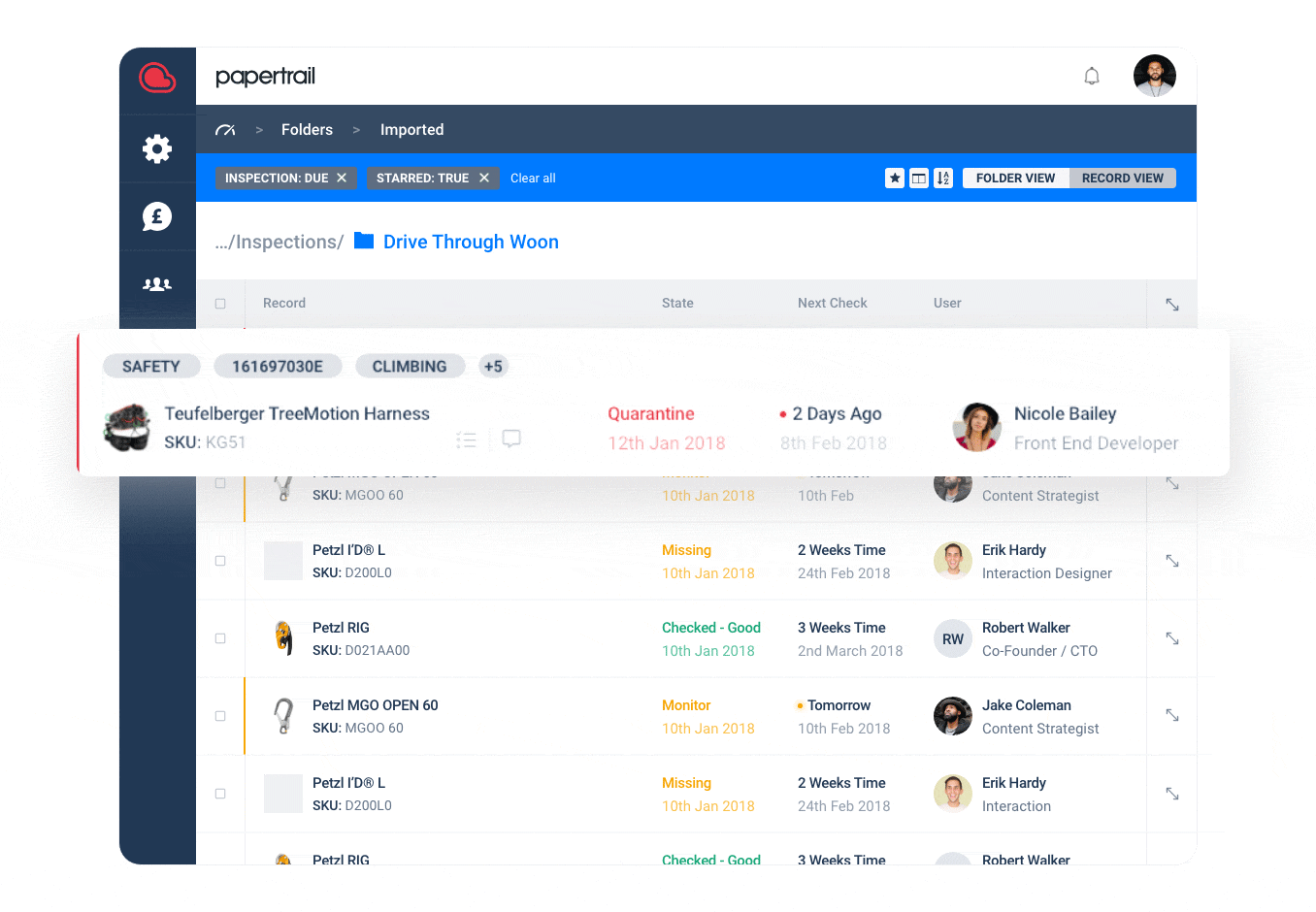Select checkbox for first Petzl RIG row
The height and width of the screenshot is (912, 1316).
pos(220,638)
